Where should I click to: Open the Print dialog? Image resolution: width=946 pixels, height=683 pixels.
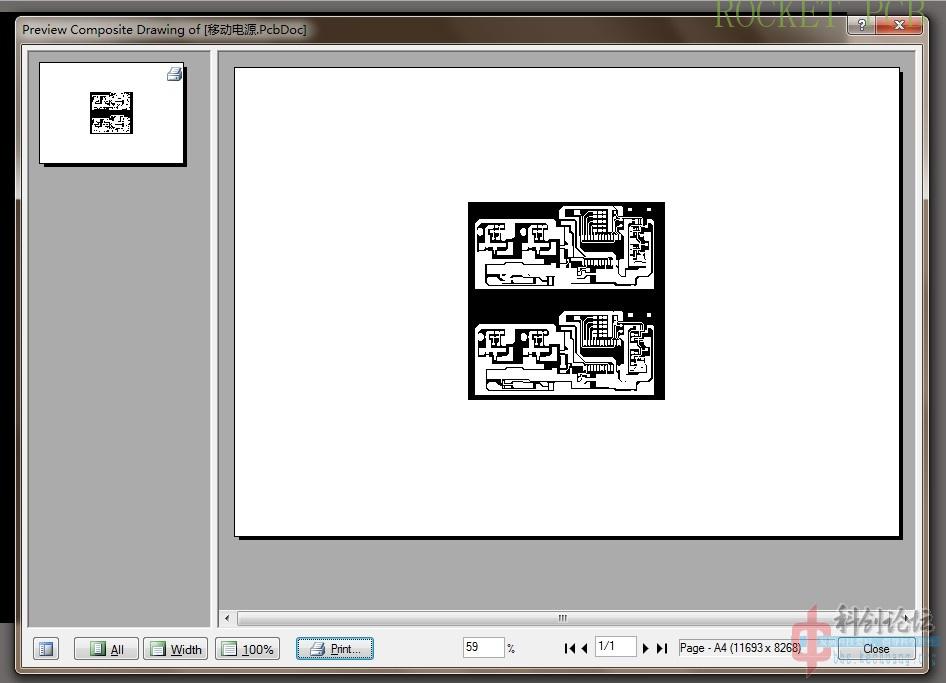point(334,649)
